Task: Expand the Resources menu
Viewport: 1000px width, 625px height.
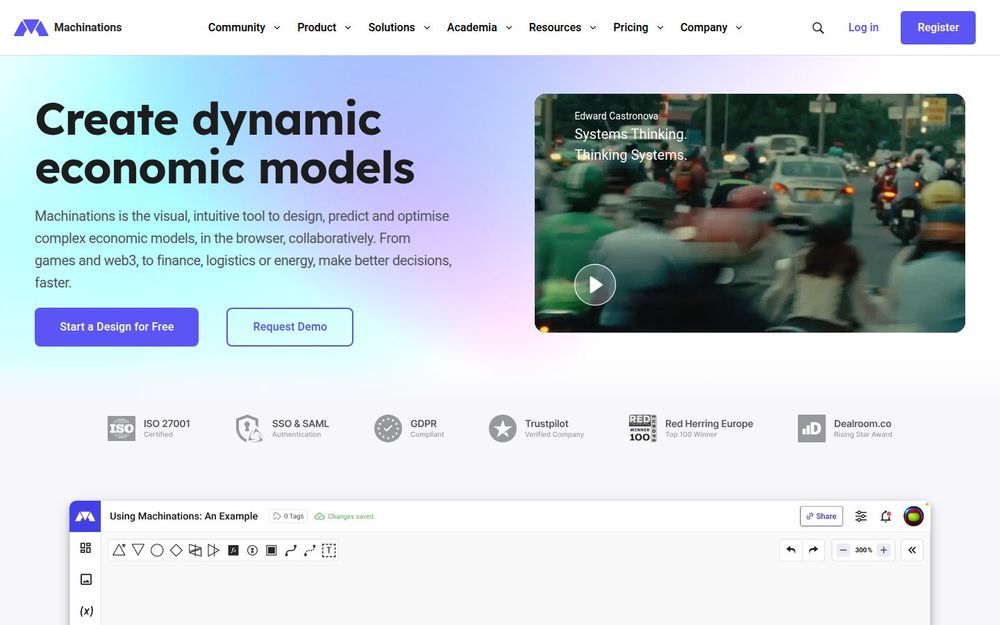Action: (x=562, y=27)
